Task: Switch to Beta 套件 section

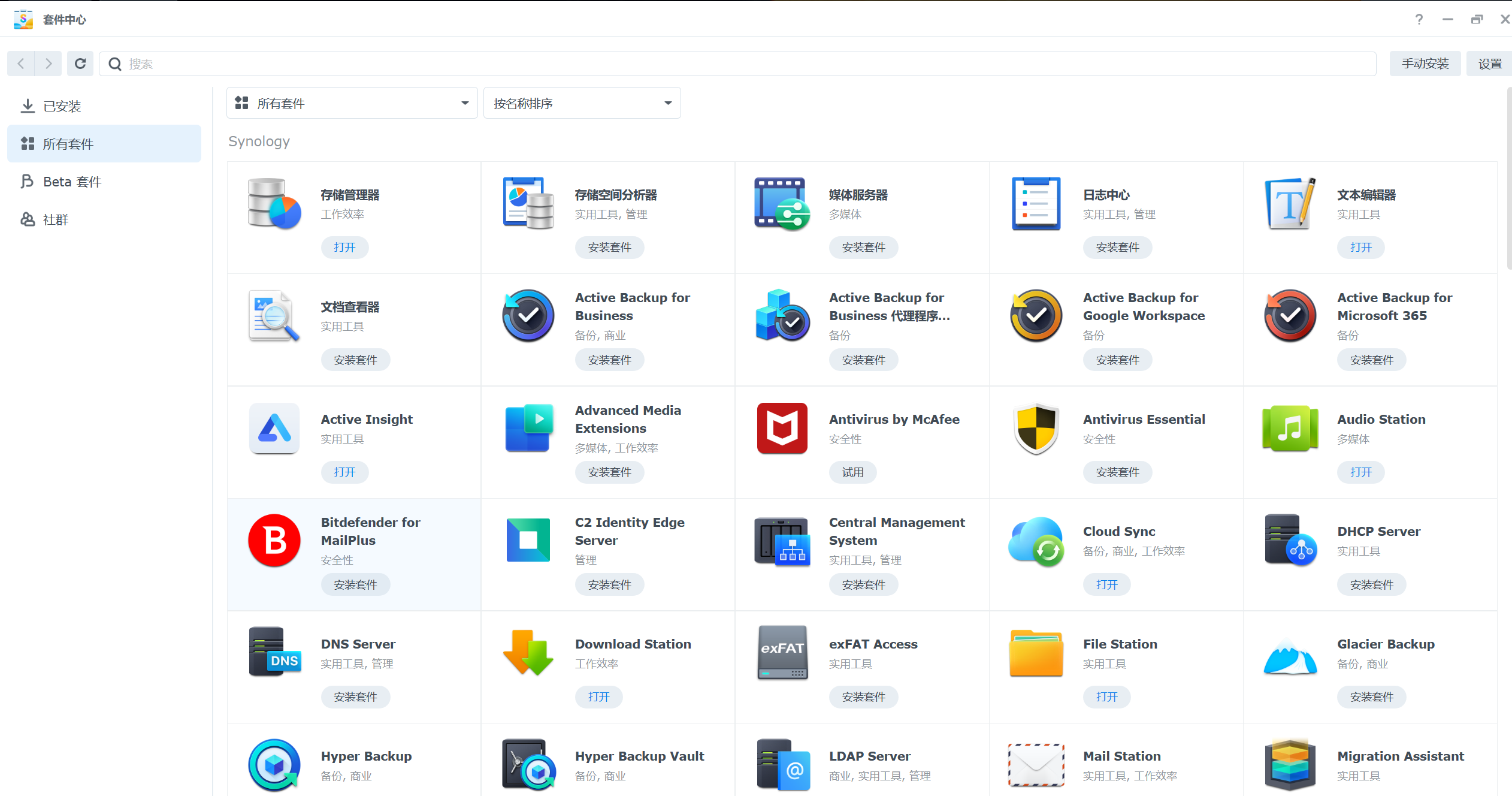Action: click(x=72, y=182)
